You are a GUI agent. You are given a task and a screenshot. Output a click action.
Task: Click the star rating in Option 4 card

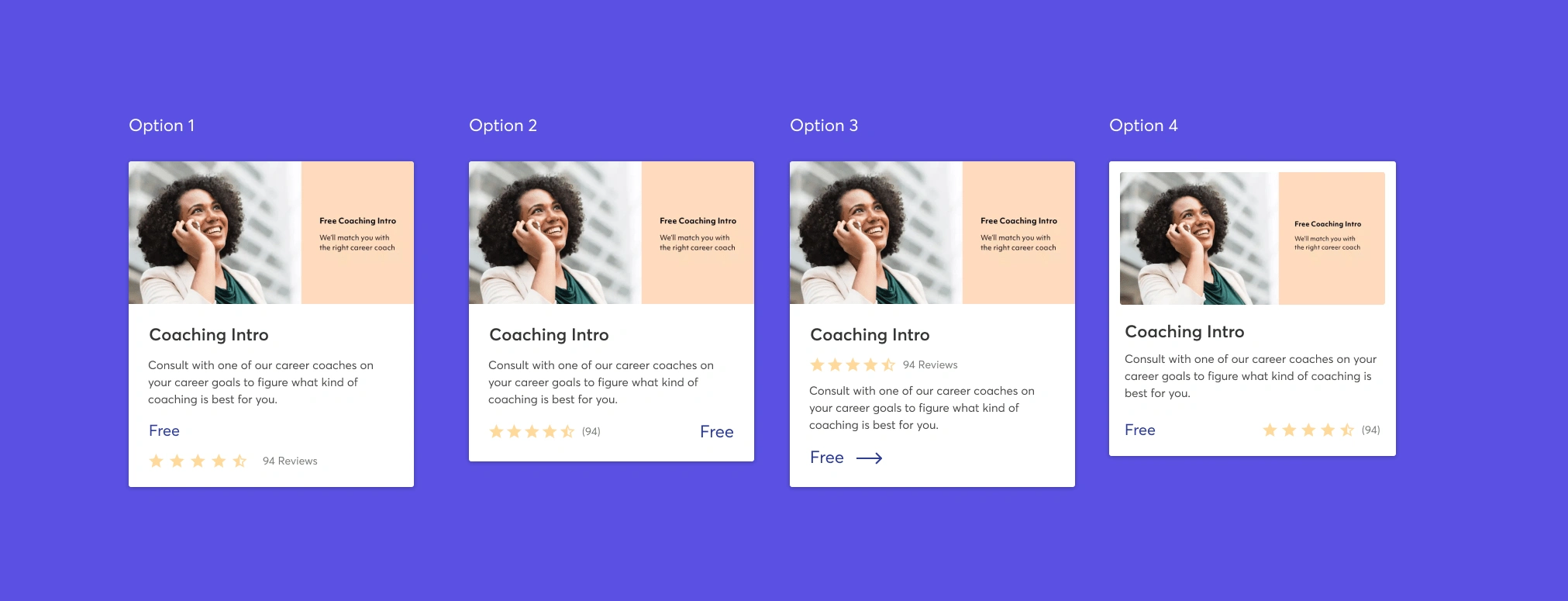(x=1308, y=430)
